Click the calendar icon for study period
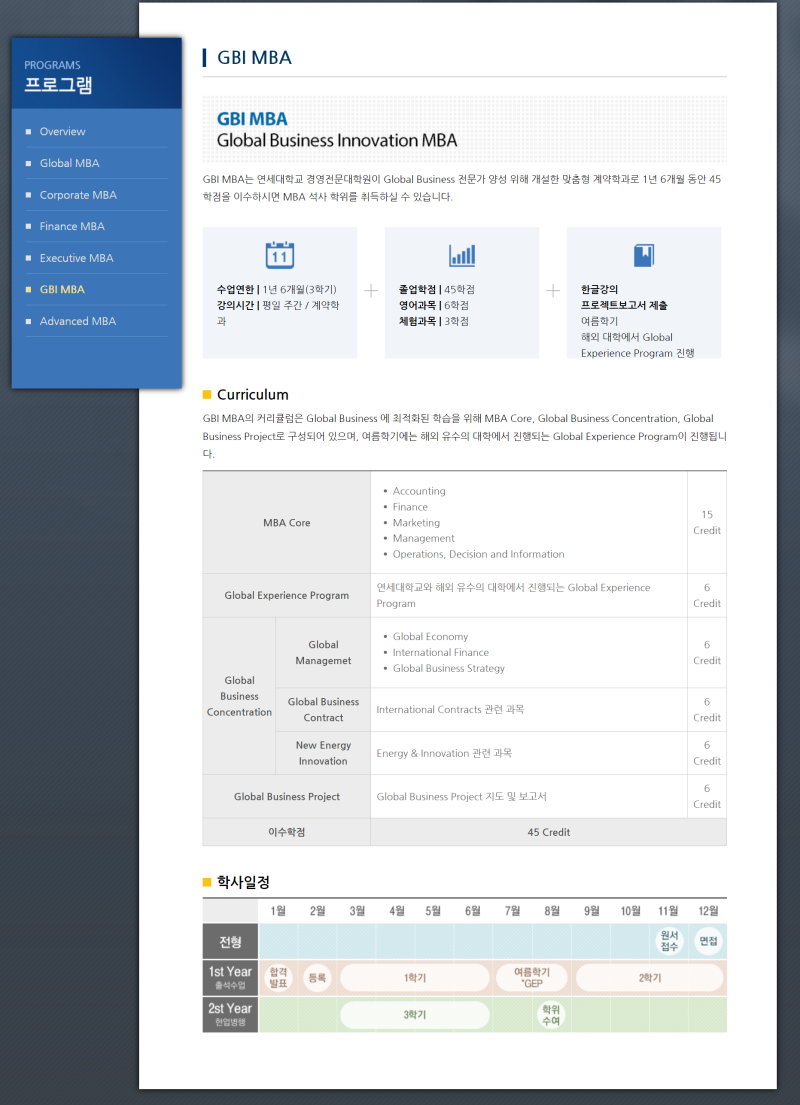 (280, 255)
